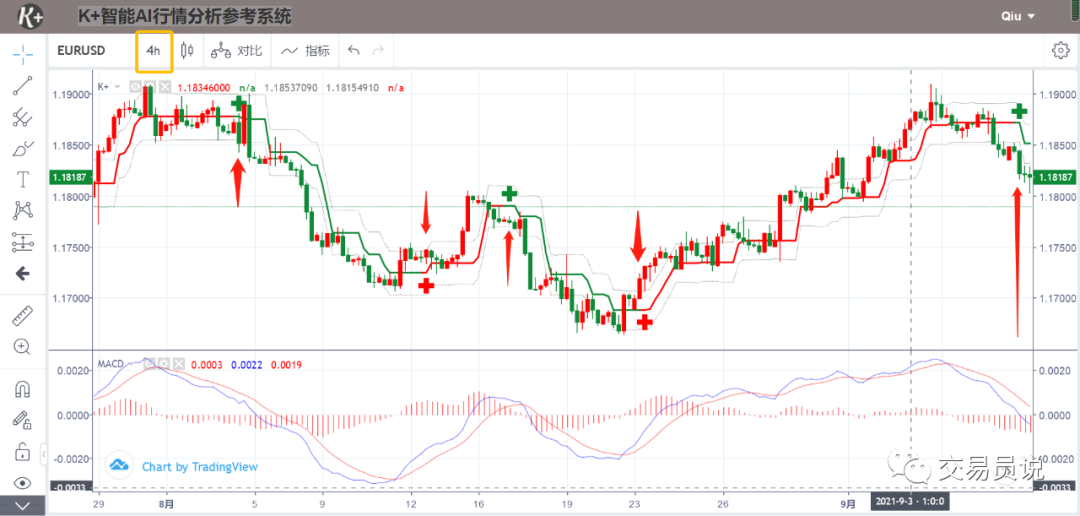Click the MACD value 0.0022

coord(246,364)
